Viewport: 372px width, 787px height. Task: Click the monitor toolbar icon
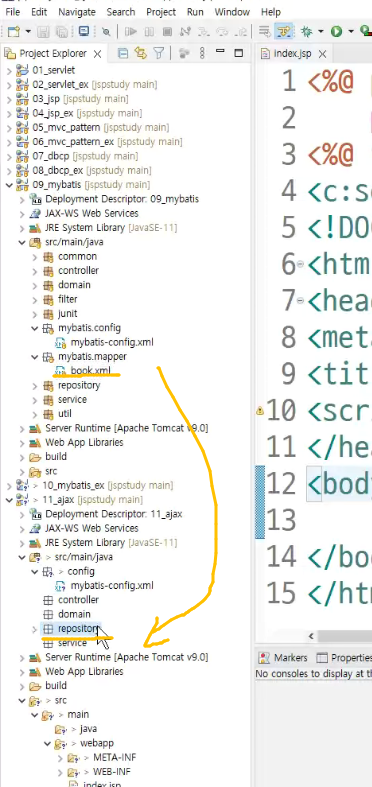pos(84,32)
